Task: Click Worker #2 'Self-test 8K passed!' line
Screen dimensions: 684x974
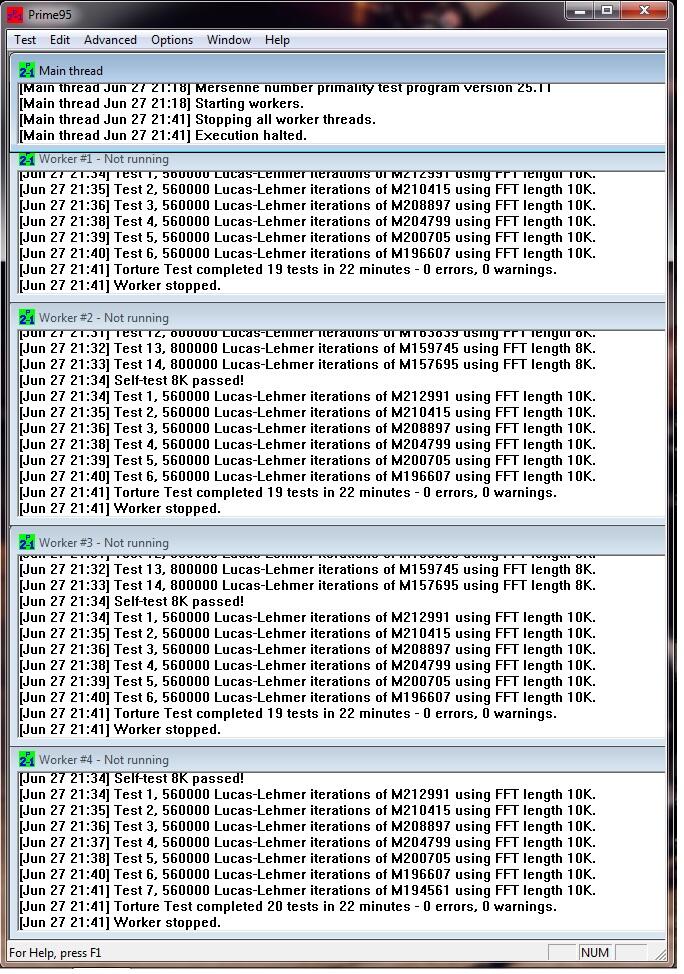Action: tap(132, 380)
